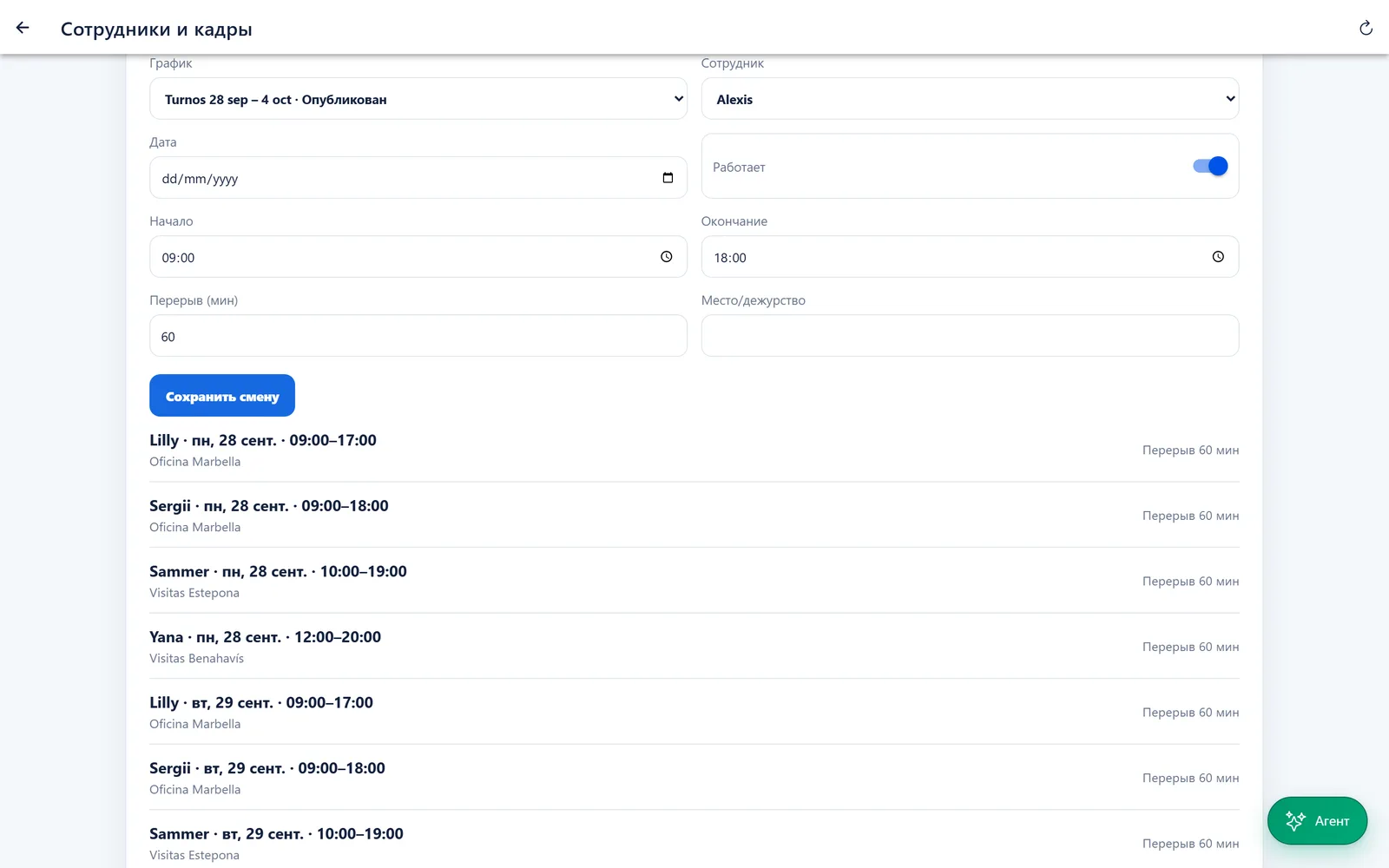Viewport: 1389px width, 868px height.
Task: Open the clock picker in Начало field
Action: [666, 257]
